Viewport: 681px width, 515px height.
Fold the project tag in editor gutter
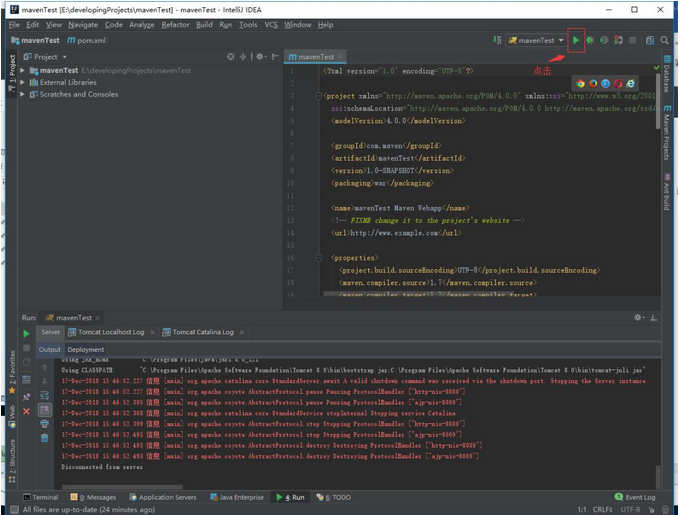pyautogui.click(x=318, y=96)
